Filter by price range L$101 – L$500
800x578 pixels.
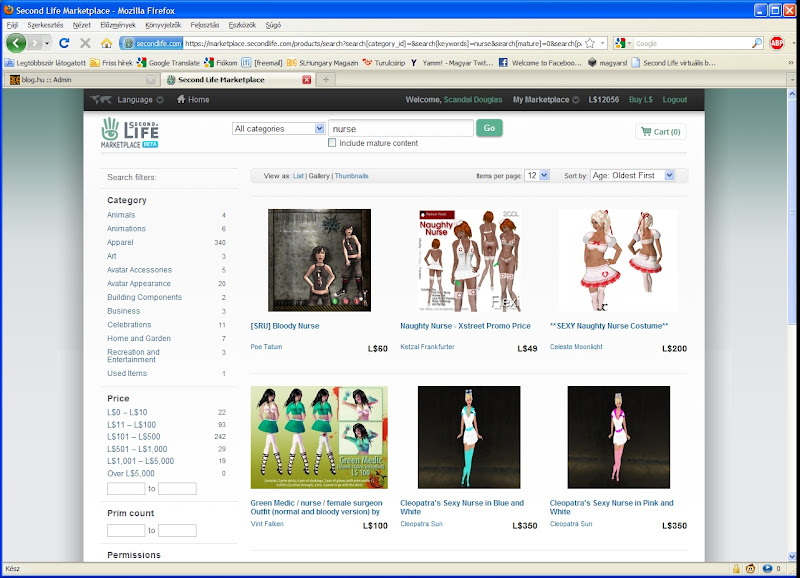[134, 437]
